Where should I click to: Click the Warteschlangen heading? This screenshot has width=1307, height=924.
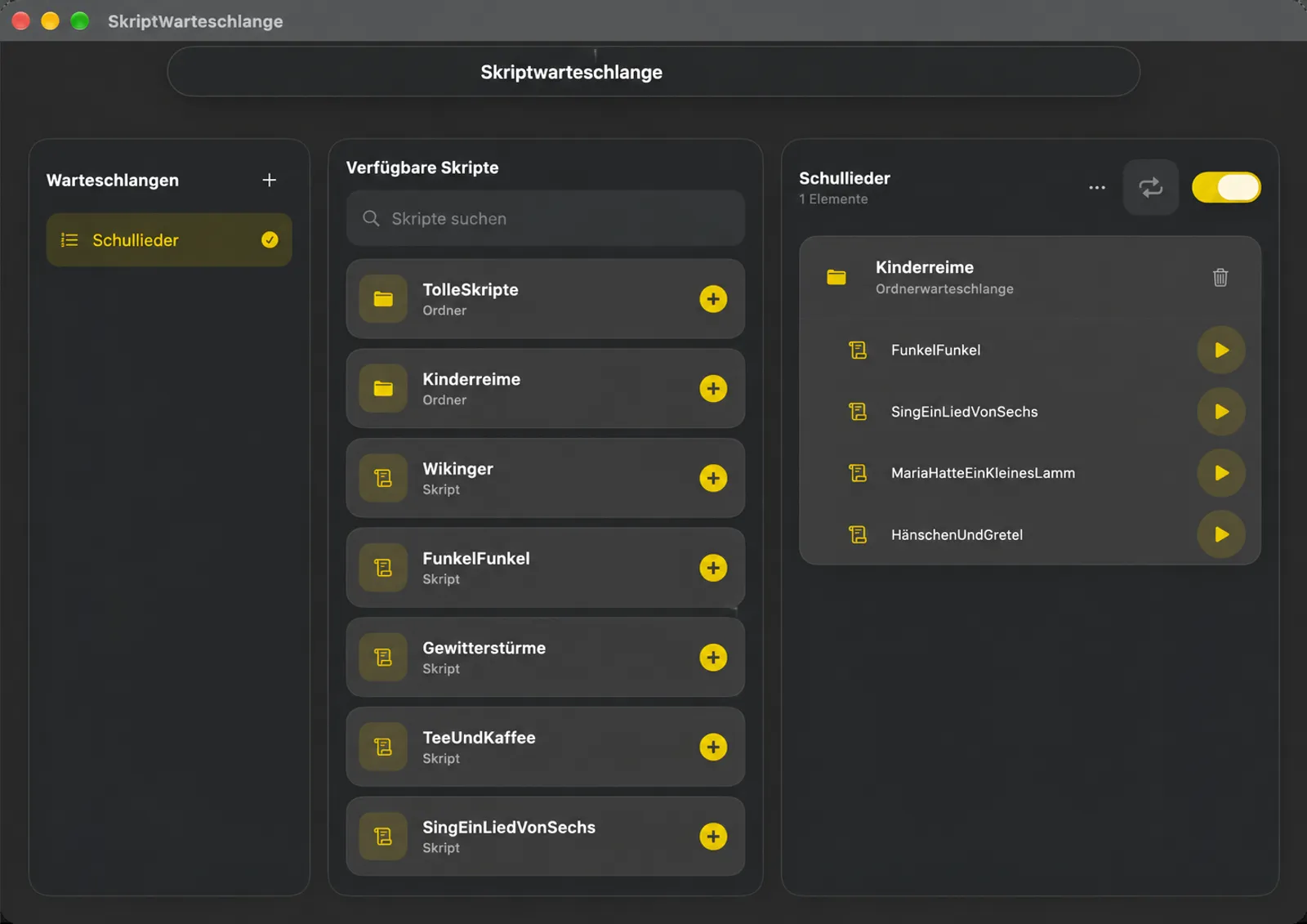113,181
